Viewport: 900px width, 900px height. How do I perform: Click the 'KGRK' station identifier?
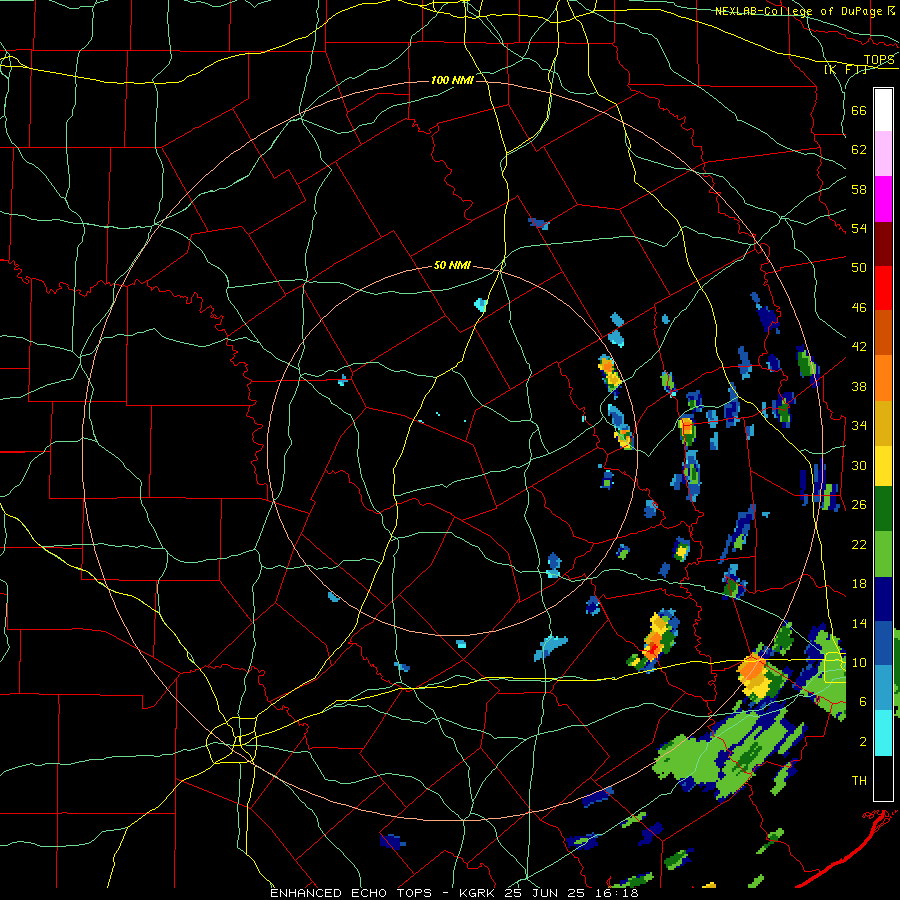tap(479, 893)
